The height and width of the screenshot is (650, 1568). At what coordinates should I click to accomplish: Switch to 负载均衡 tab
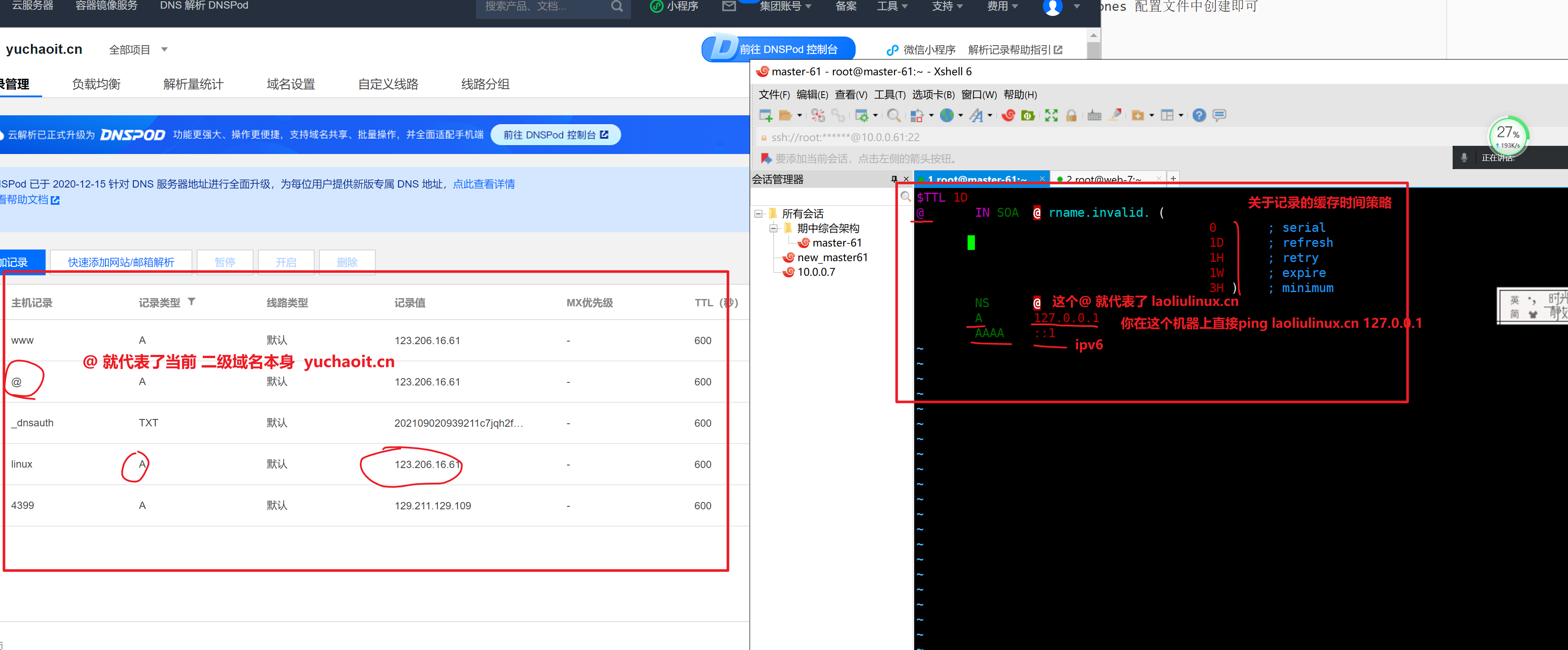click(96, 84)
